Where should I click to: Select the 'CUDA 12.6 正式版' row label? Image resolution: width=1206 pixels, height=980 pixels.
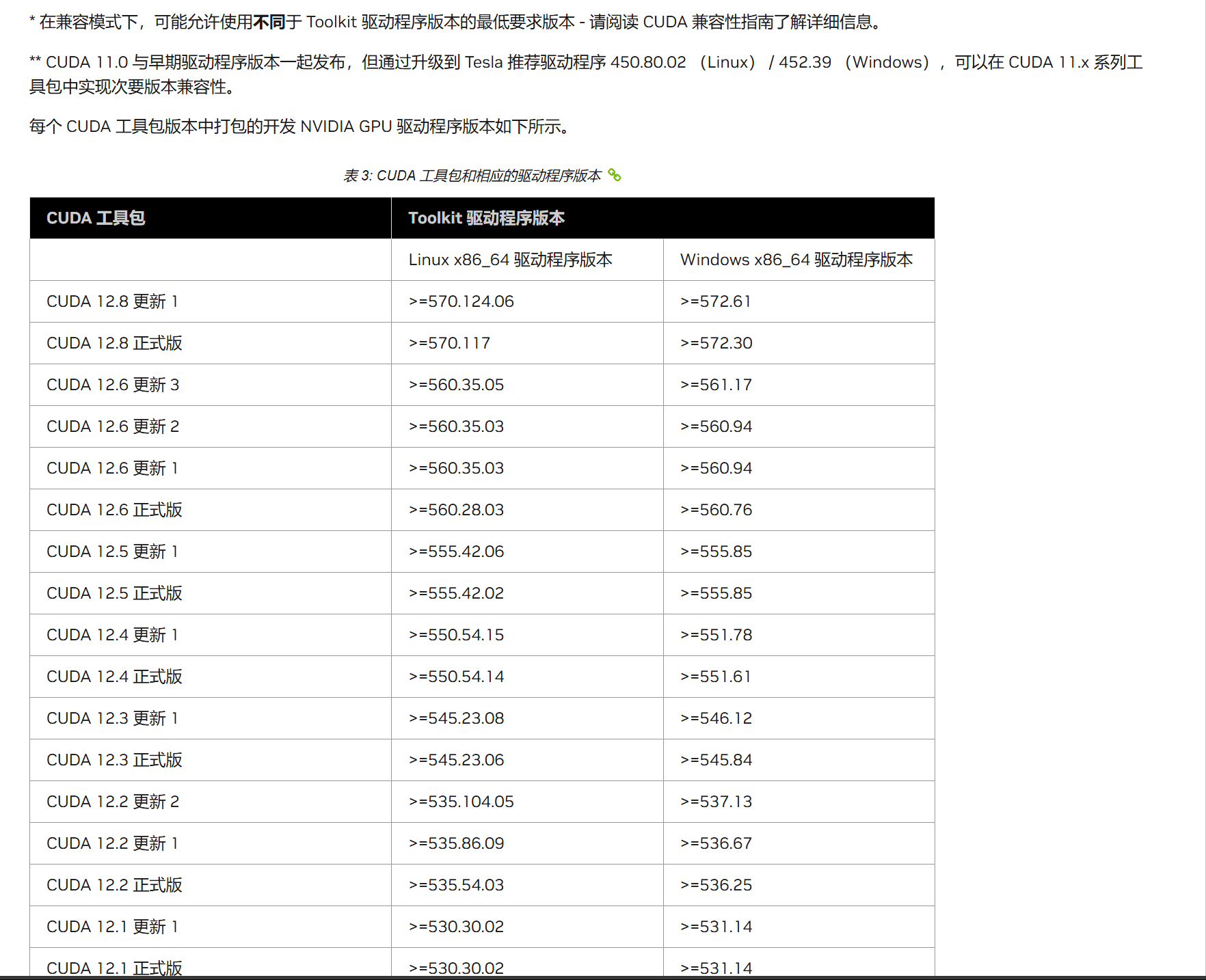pos(114,510)
